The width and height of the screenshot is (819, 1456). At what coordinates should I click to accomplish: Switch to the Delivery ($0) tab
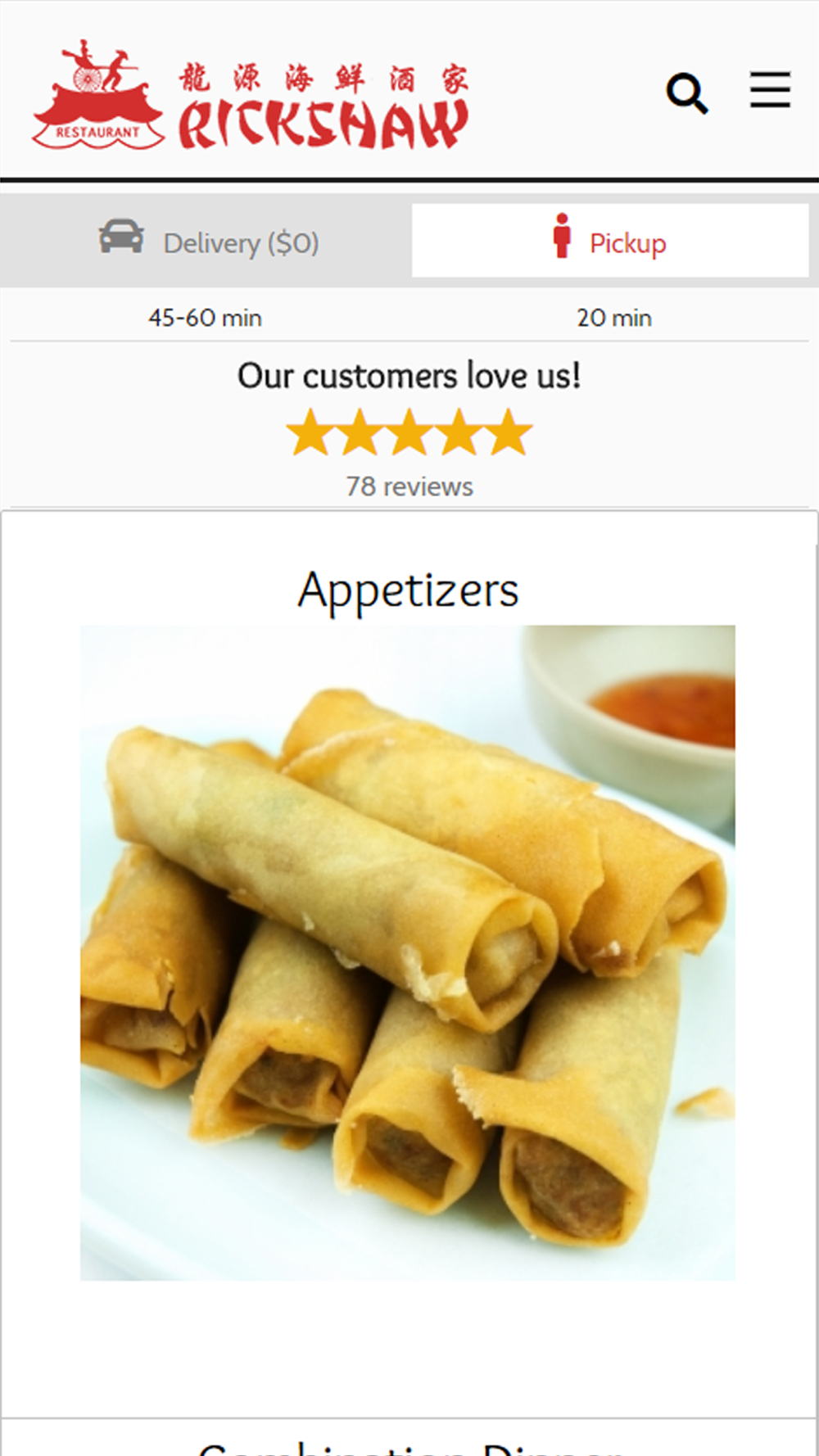(206, 241)
